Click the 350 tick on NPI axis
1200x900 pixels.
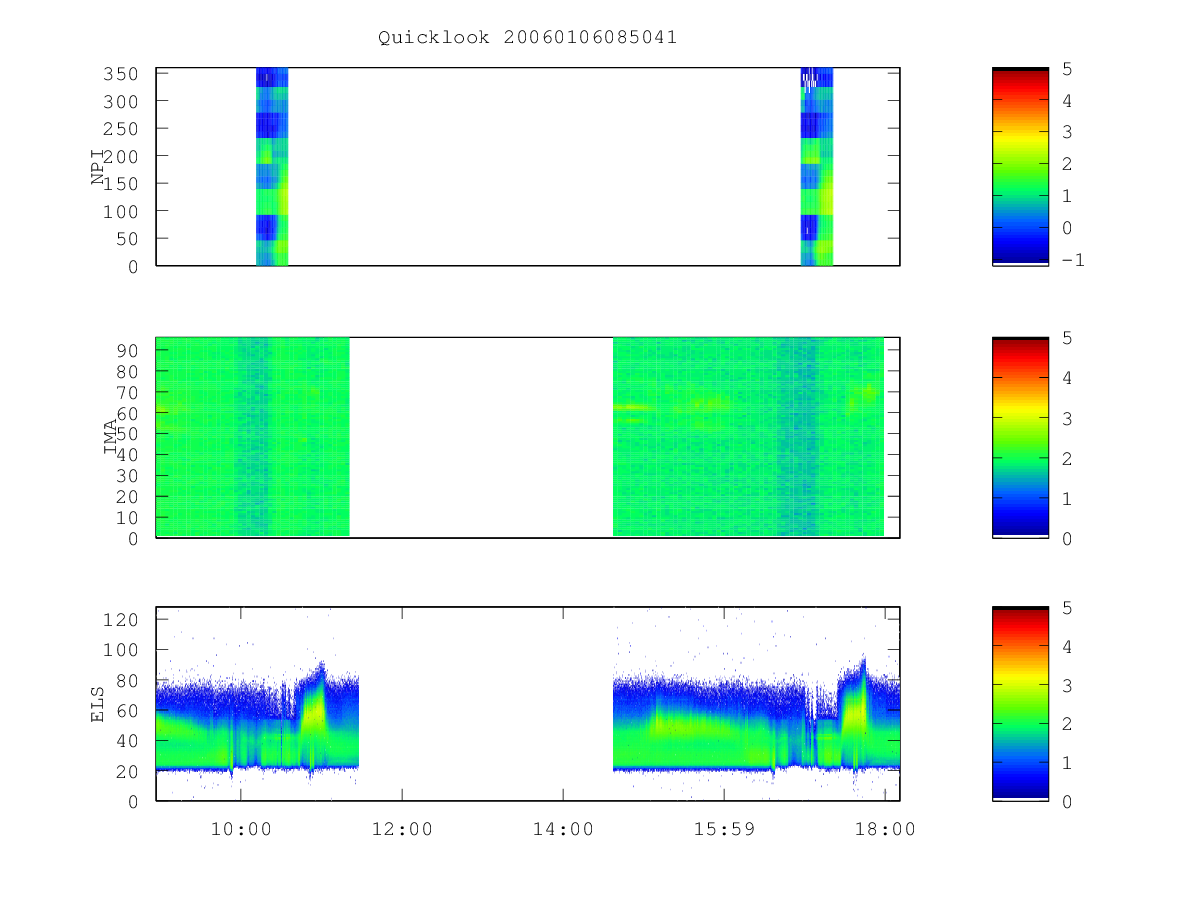tap(119, 74)
